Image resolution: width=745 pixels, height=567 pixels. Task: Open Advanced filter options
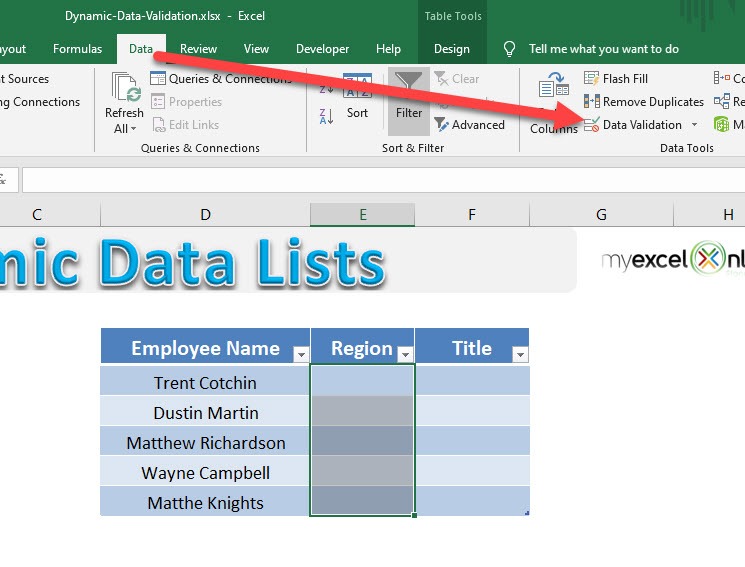pos(468,125)
